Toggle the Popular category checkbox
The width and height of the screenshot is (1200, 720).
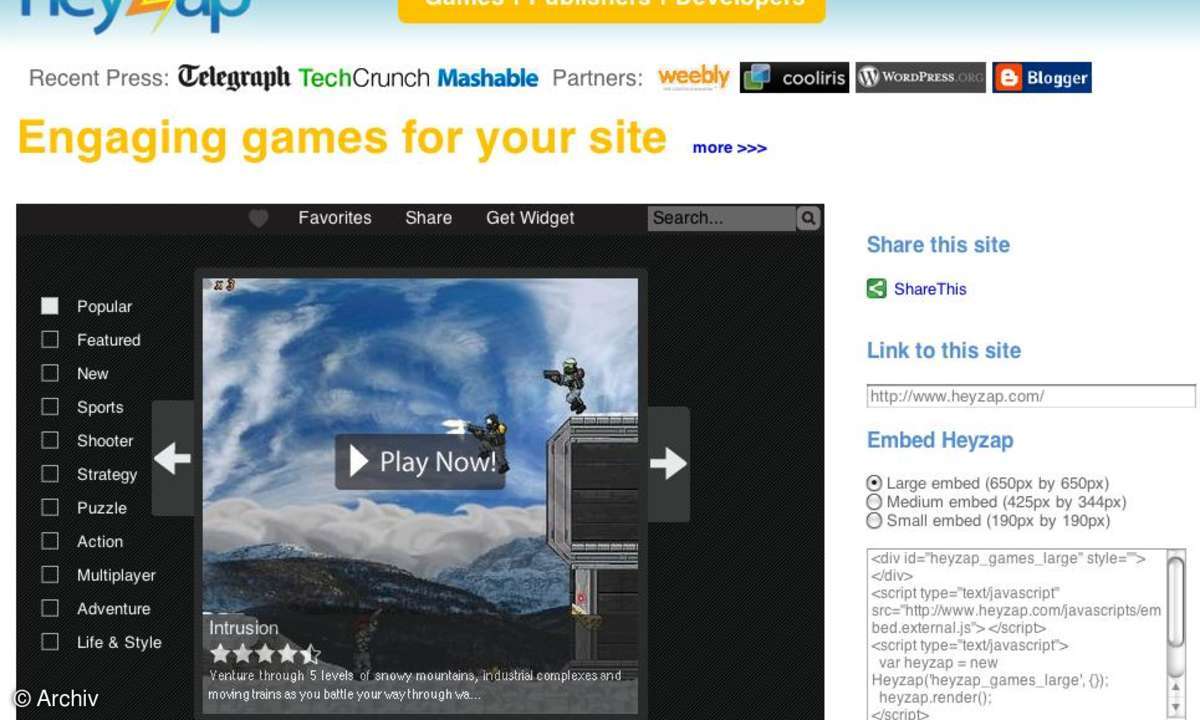point(50,306)
